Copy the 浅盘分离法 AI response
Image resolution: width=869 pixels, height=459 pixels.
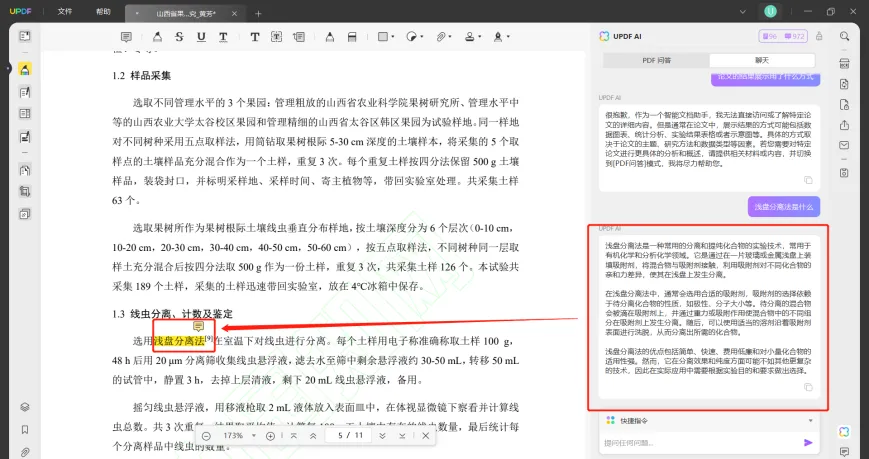point(808,387)
